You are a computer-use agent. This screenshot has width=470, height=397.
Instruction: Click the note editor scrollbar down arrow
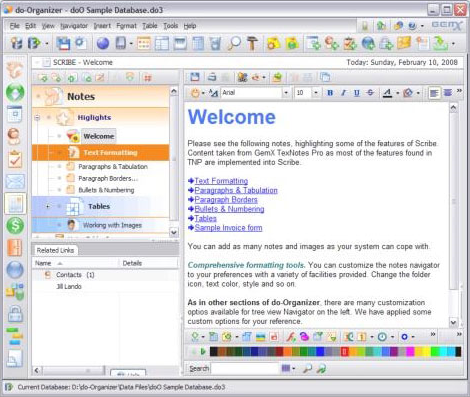pyautogui.click(x=453, y=322)
